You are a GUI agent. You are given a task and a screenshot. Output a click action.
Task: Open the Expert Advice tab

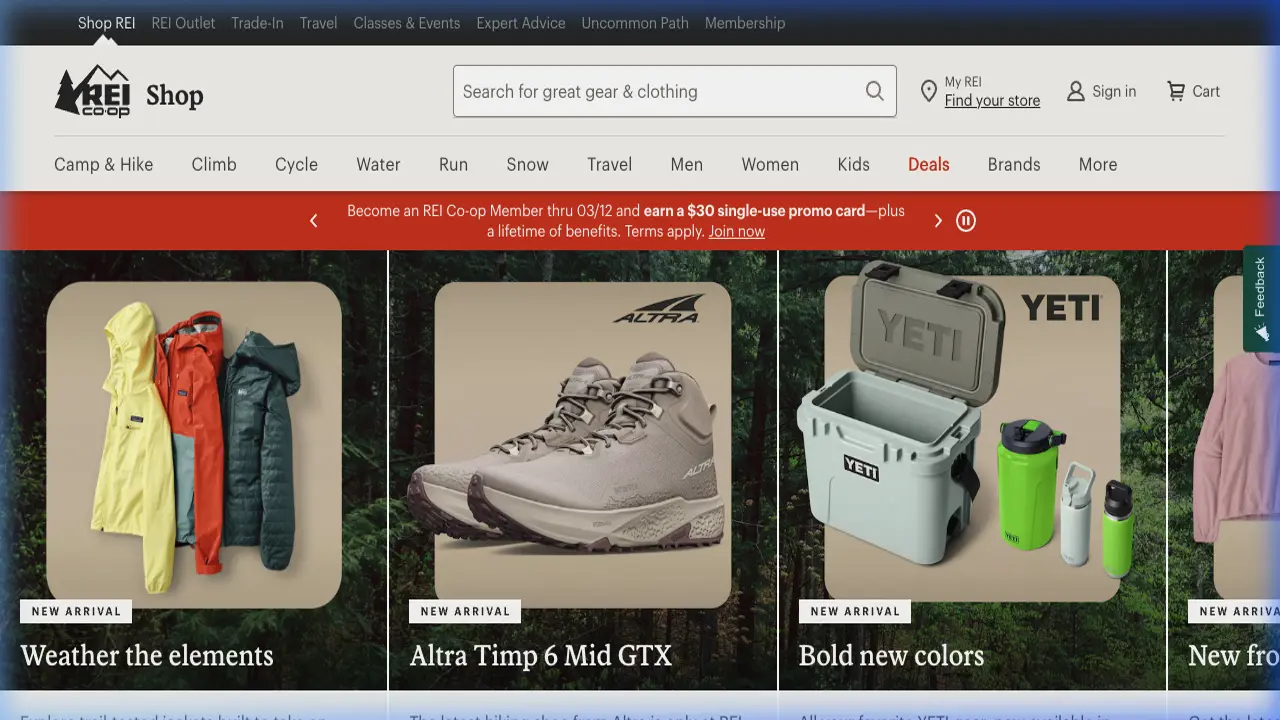[x=520, y=23]
